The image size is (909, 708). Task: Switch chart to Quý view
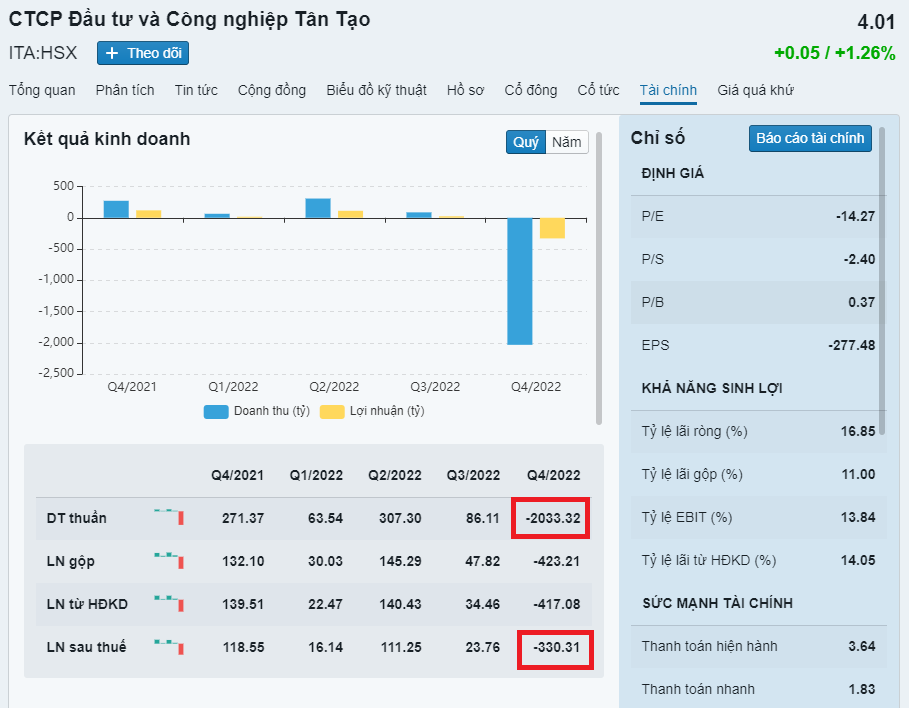click(526, 142)
